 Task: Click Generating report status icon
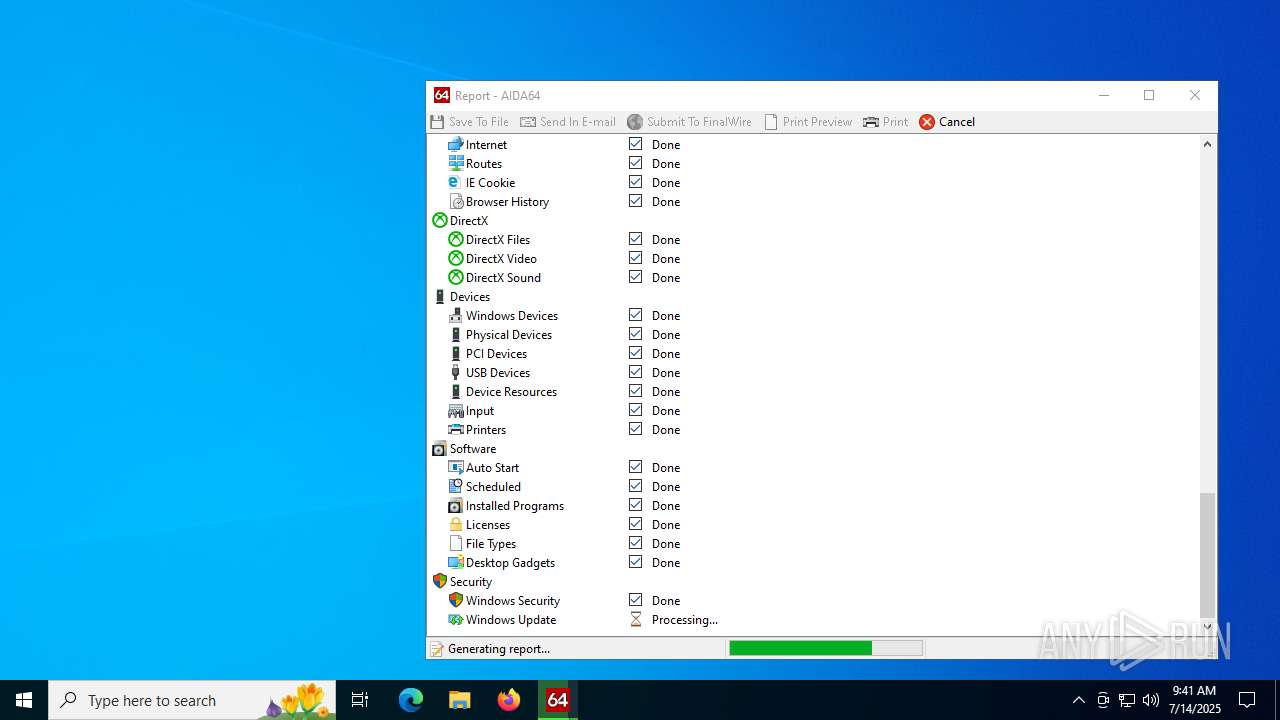437,649
